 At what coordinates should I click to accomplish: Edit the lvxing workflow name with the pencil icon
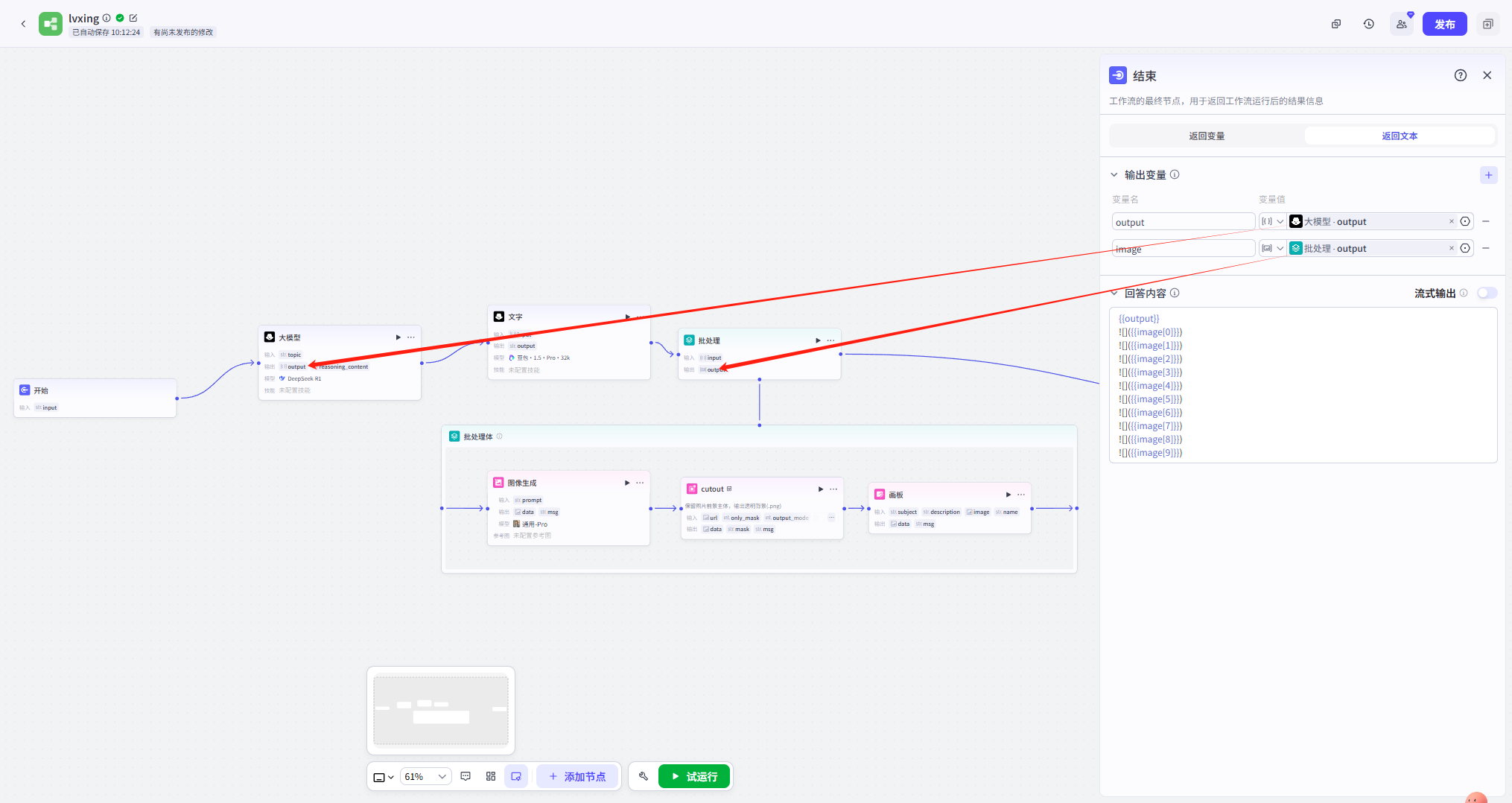tap(133, 18)
